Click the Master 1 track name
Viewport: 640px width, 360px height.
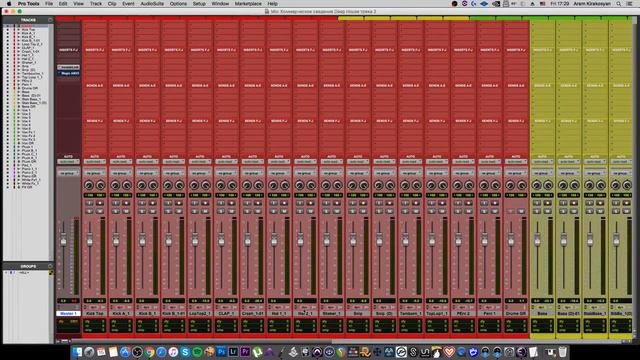click(68, 313)
